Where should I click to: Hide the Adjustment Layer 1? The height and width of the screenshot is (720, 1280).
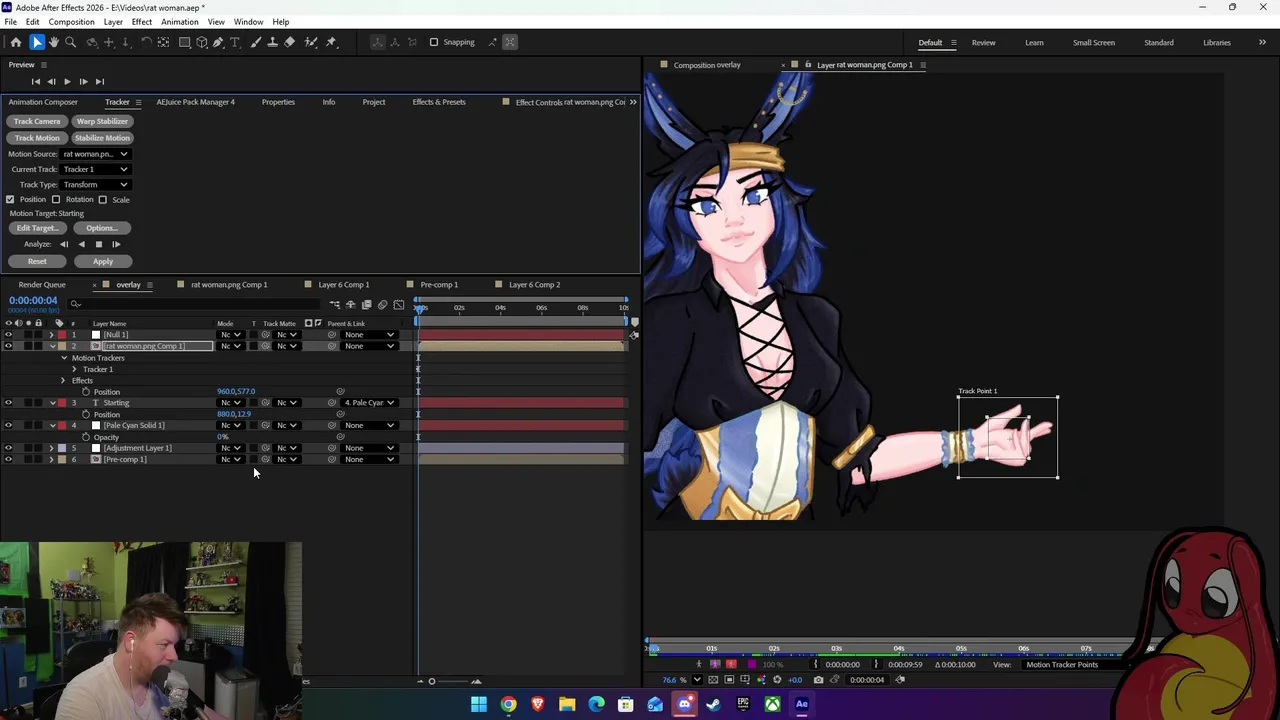(x=8, y=448)
